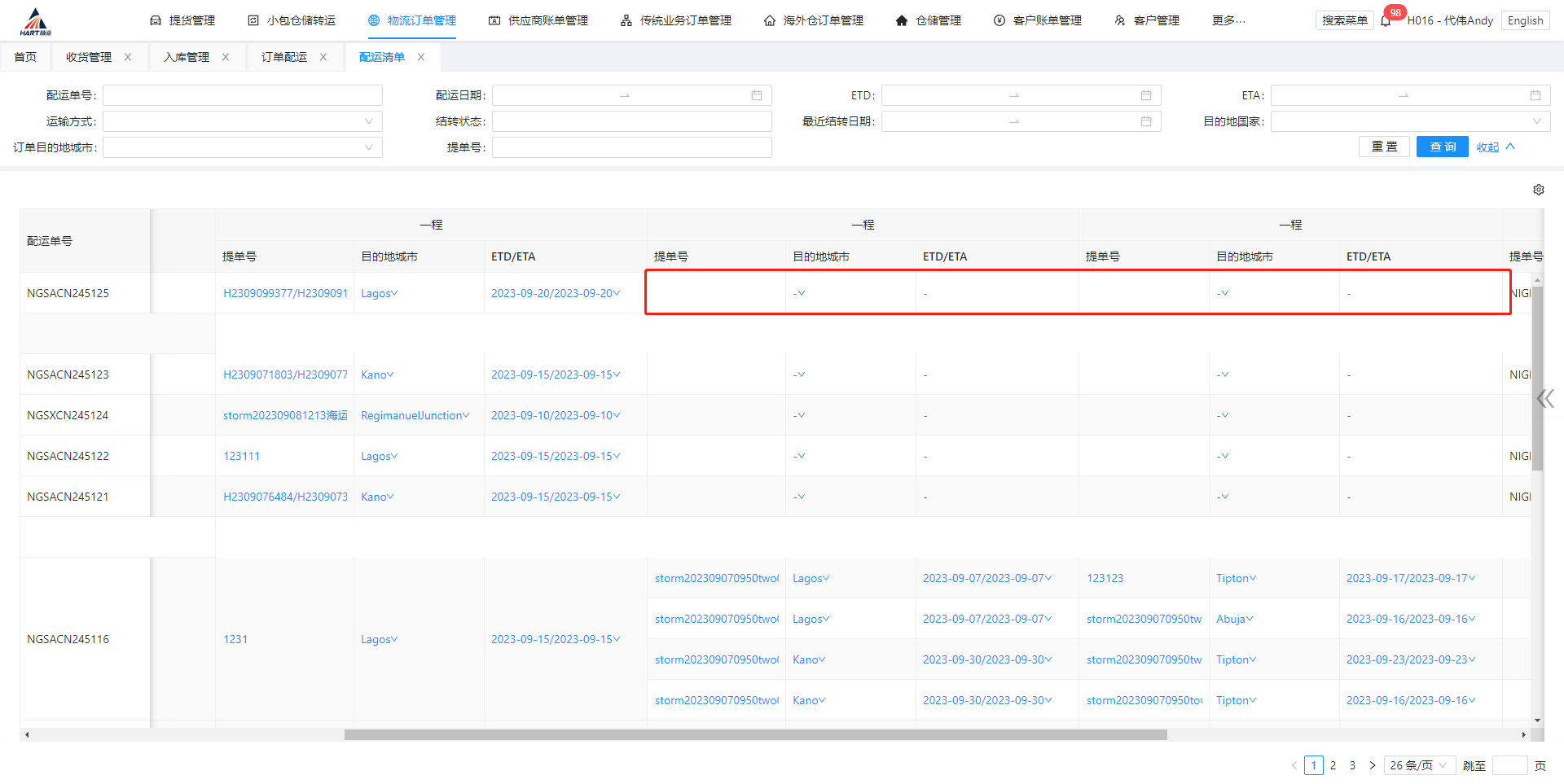Click the HART company logo
The width and height of the screenshot is (1564, 784).
(35, 22)
